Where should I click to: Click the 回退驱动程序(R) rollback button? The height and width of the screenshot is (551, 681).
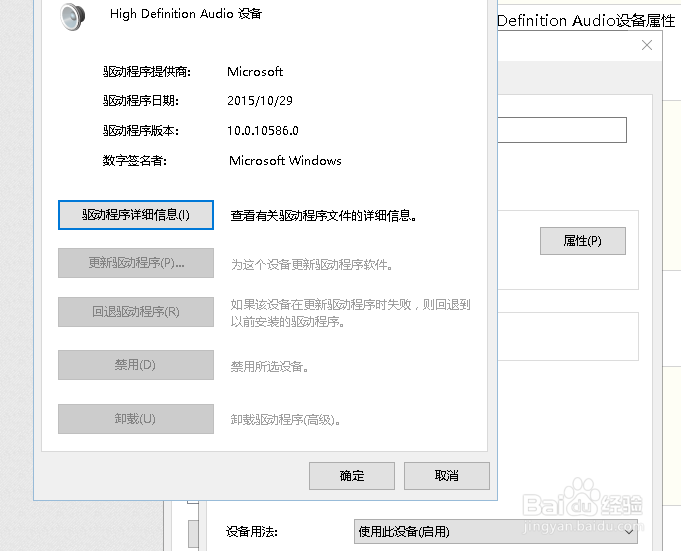136,312
